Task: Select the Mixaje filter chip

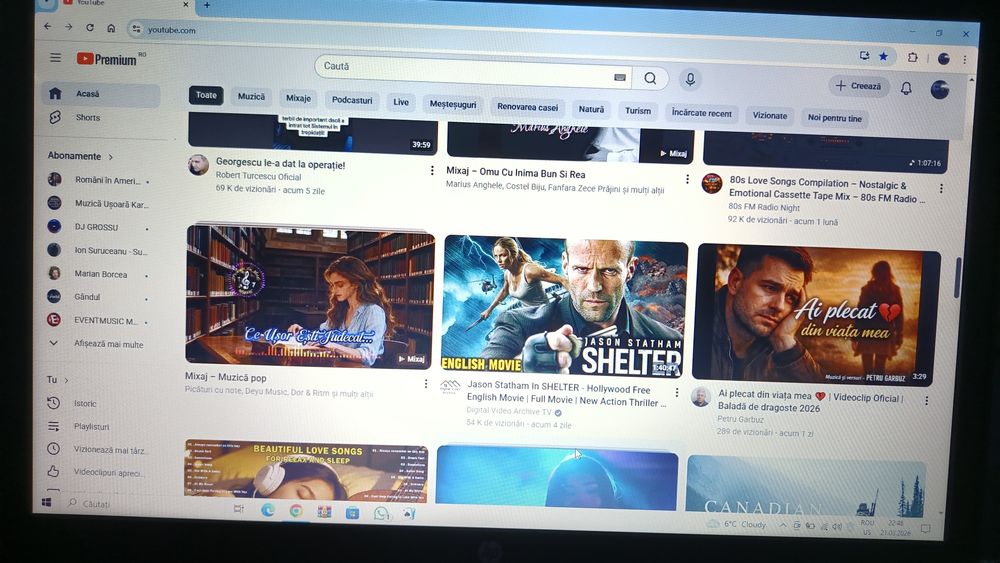Action: [x=298, y=98]
